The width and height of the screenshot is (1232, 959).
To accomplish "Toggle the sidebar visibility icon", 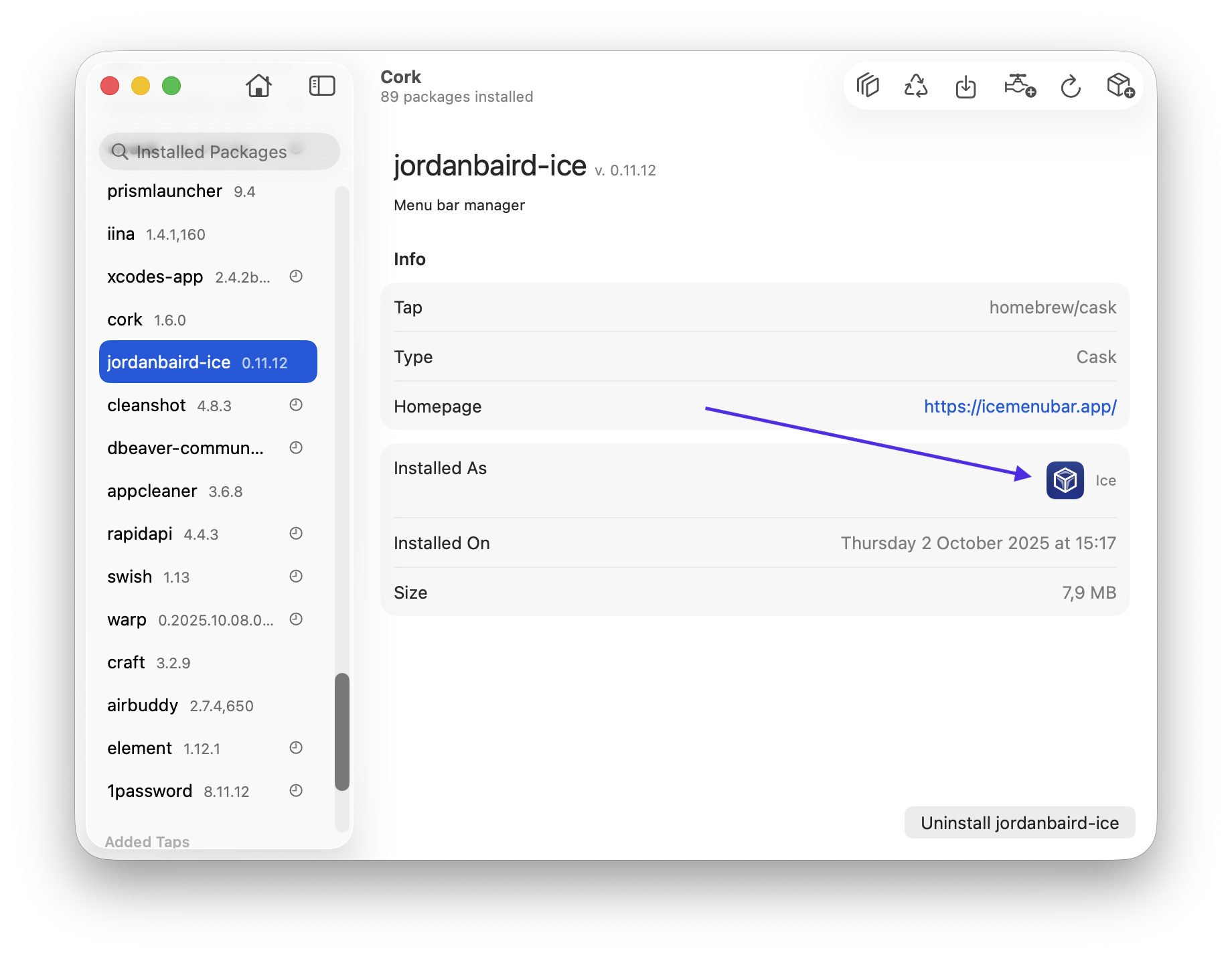I will [321, 86].
